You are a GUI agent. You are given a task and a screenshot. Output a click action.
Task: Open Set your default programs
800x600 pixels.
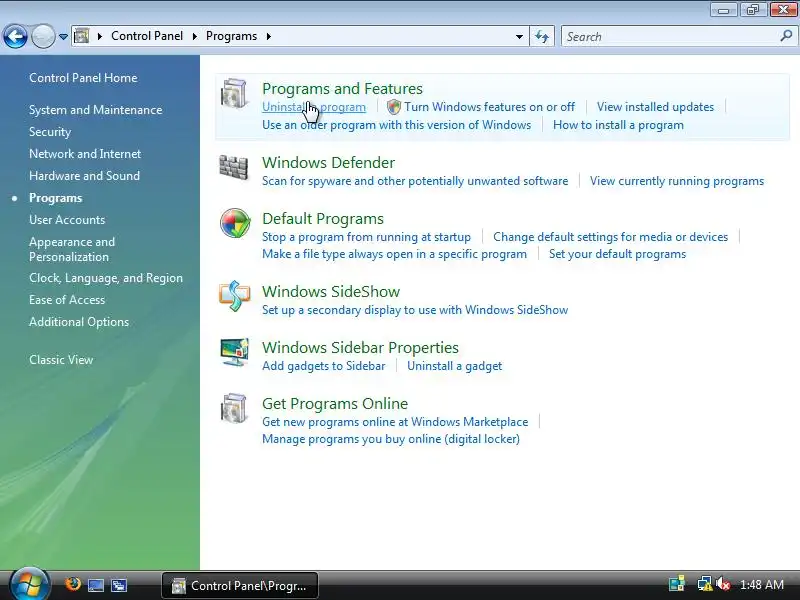tap(617, 254)
